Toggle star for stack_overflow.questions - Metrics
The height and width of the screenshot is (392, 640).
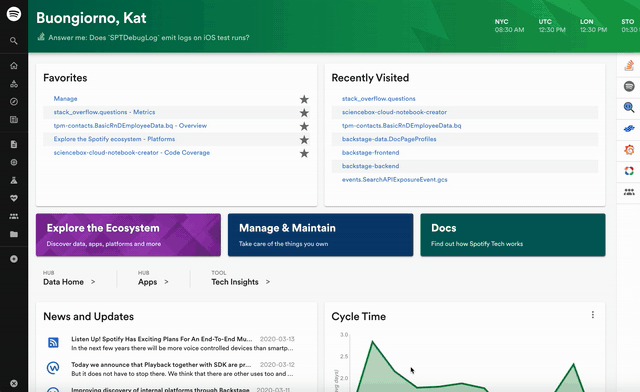[304, 113]
